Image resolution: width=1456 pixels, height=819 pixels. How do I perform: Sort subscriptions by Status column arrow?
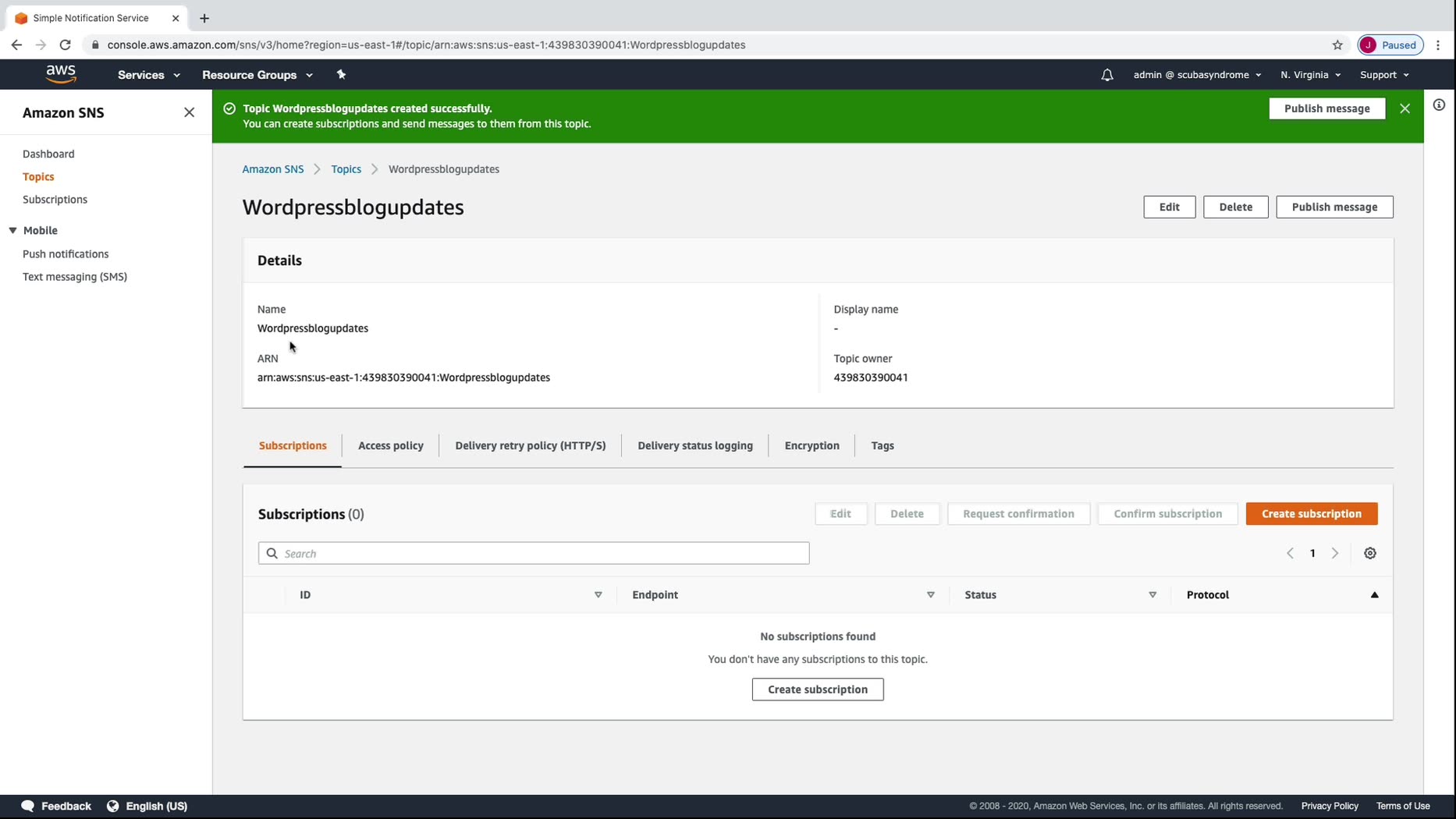point(1152,595)
